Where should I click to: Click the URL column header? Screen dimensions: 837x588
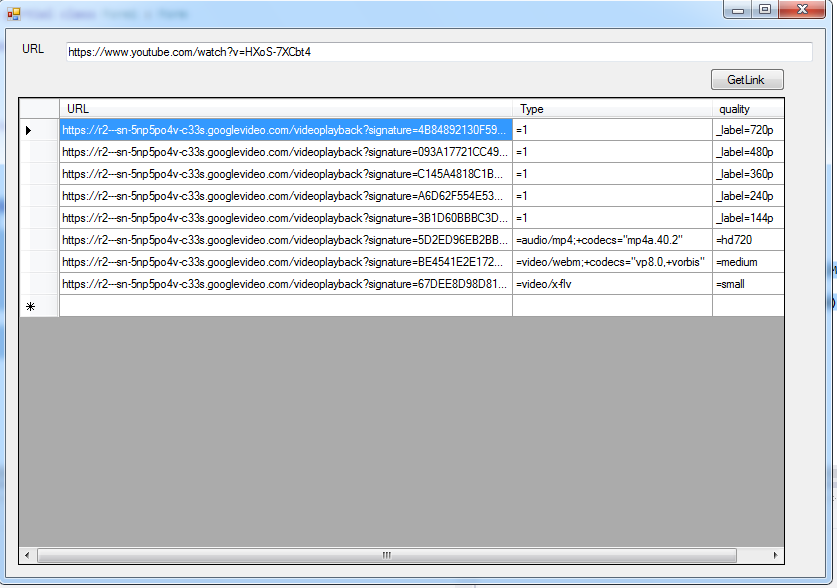pos(286,109)
